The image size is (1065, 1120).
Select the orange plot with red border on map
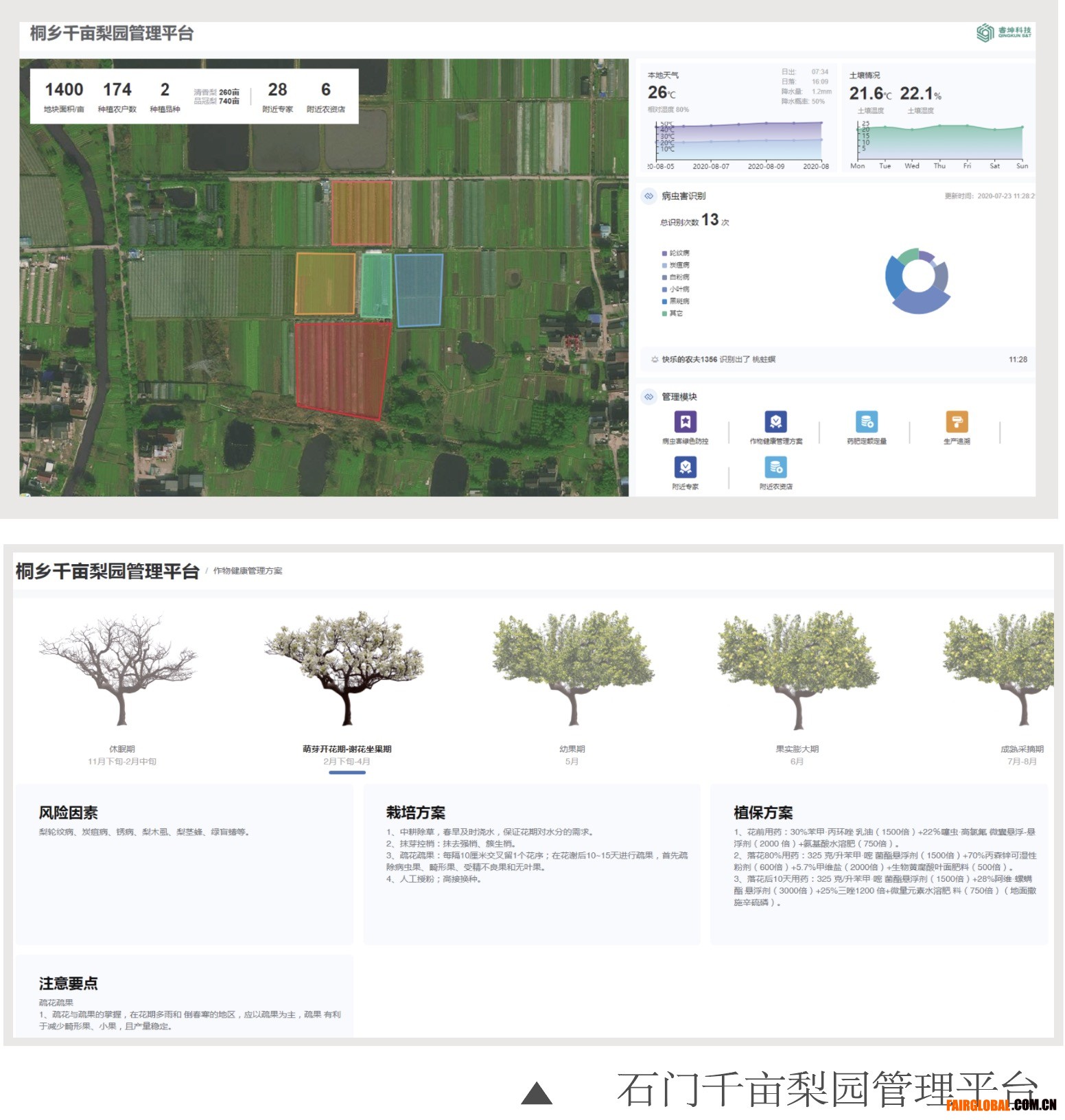[x=362, y=213]
